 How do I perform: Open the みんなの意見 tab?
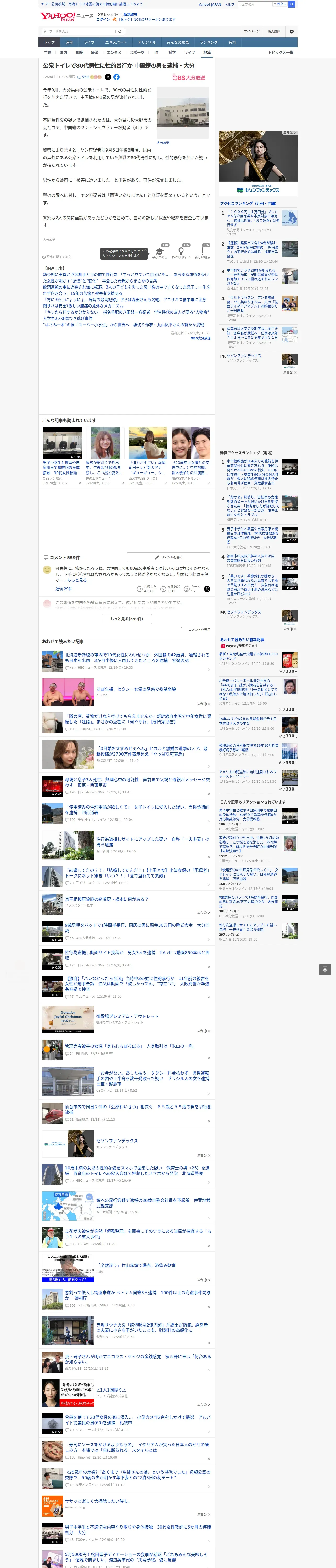177,43
